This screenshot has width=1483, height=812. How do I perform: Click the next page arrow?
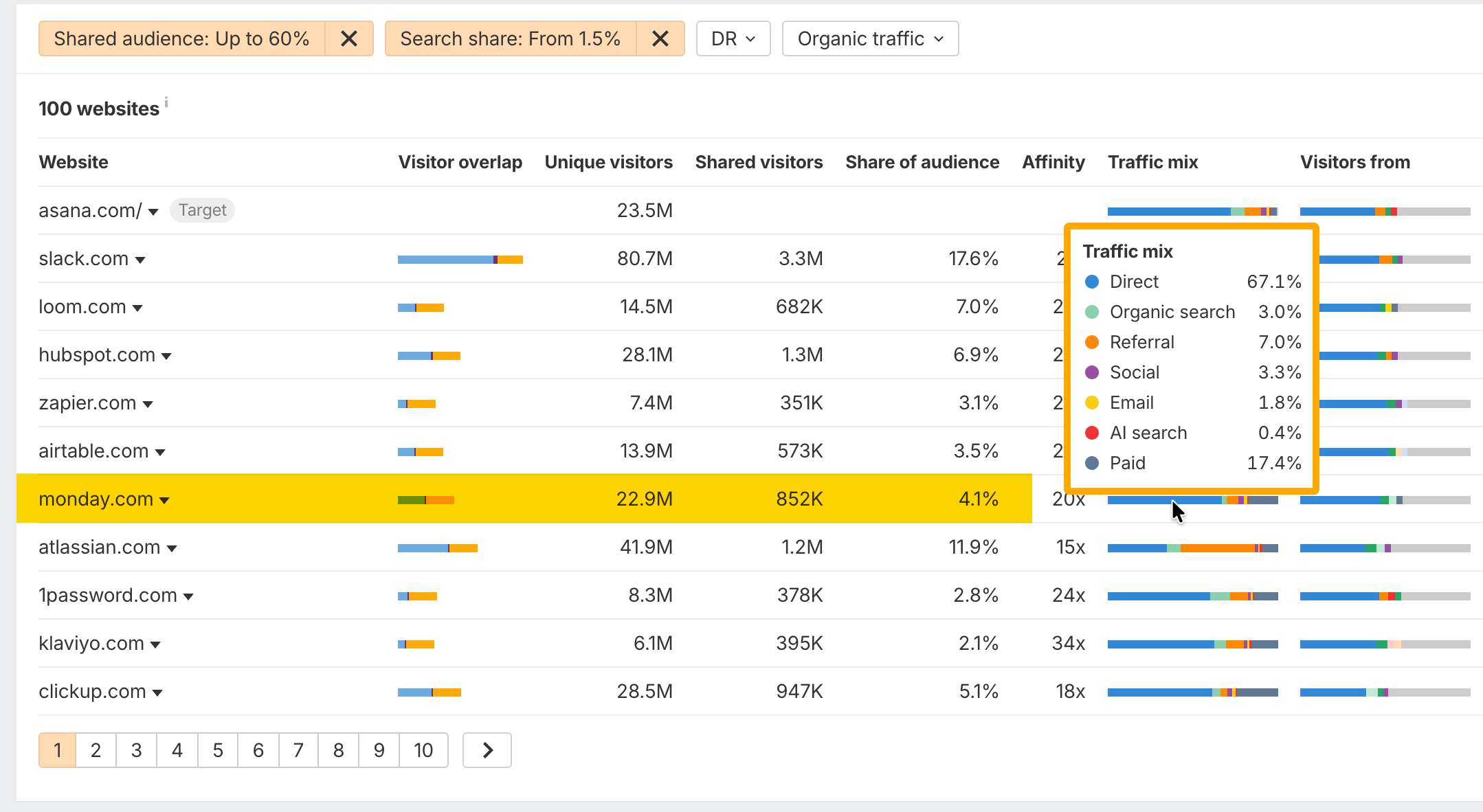[487, 750]
